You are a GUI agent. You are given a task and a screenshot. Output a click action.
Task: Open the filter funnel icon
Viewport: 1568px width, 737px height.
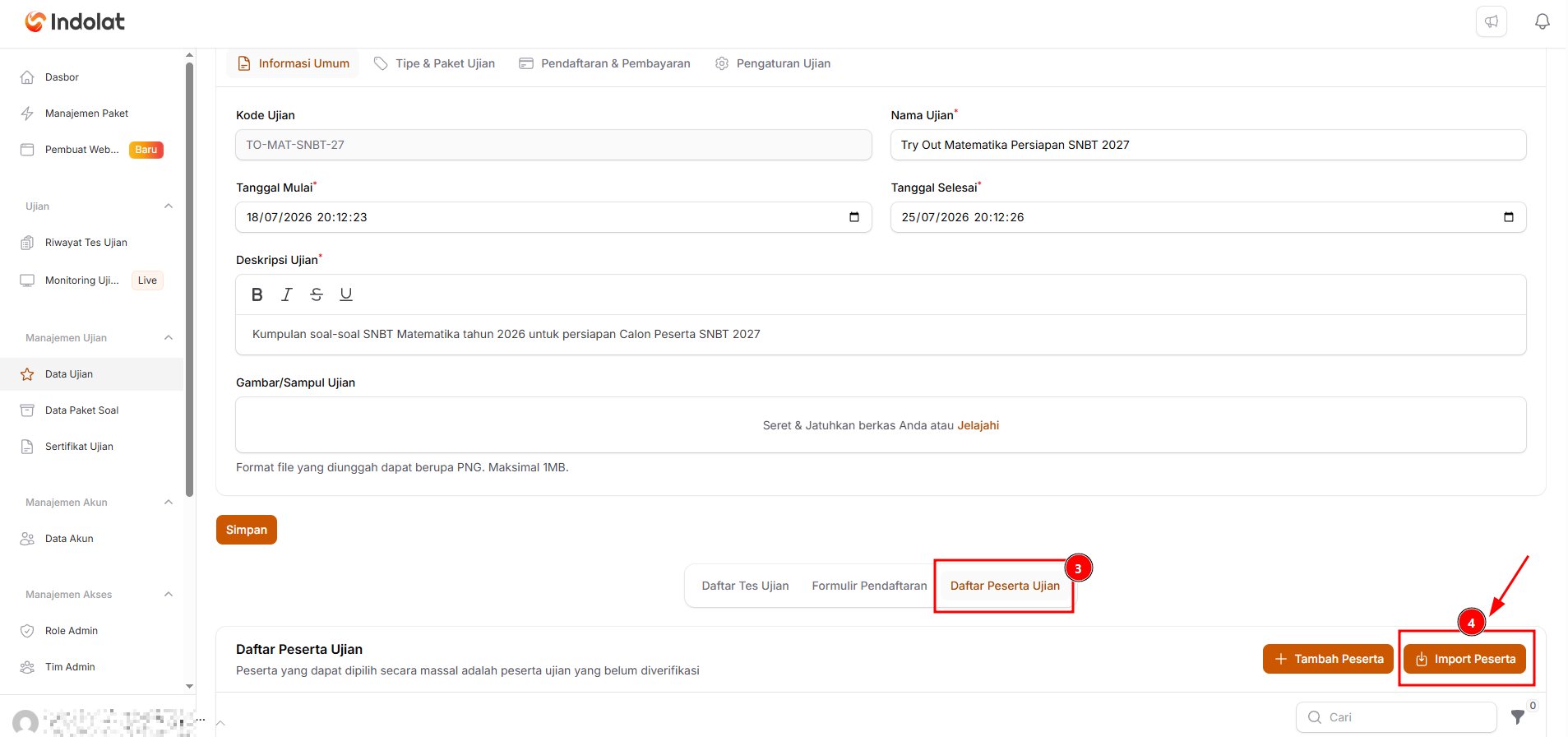pyautogui.click(x=1518, y=717)
